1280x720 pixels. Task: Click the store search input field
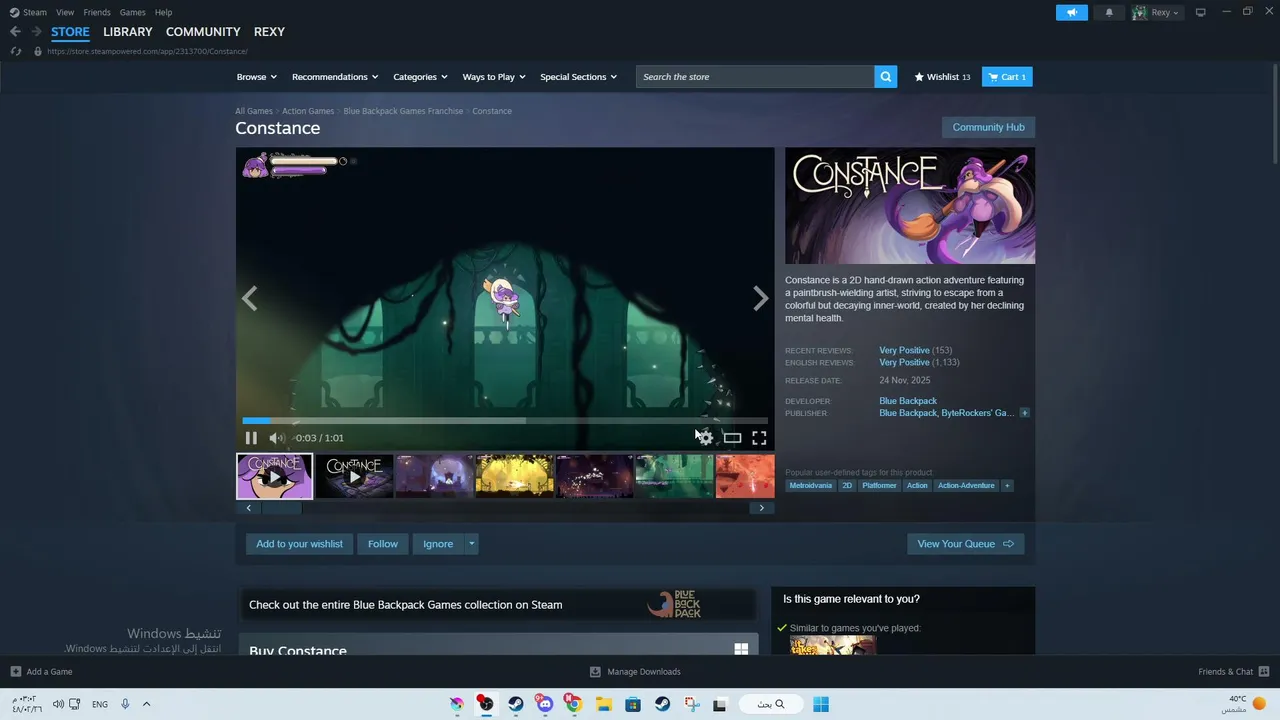[755, 77]
